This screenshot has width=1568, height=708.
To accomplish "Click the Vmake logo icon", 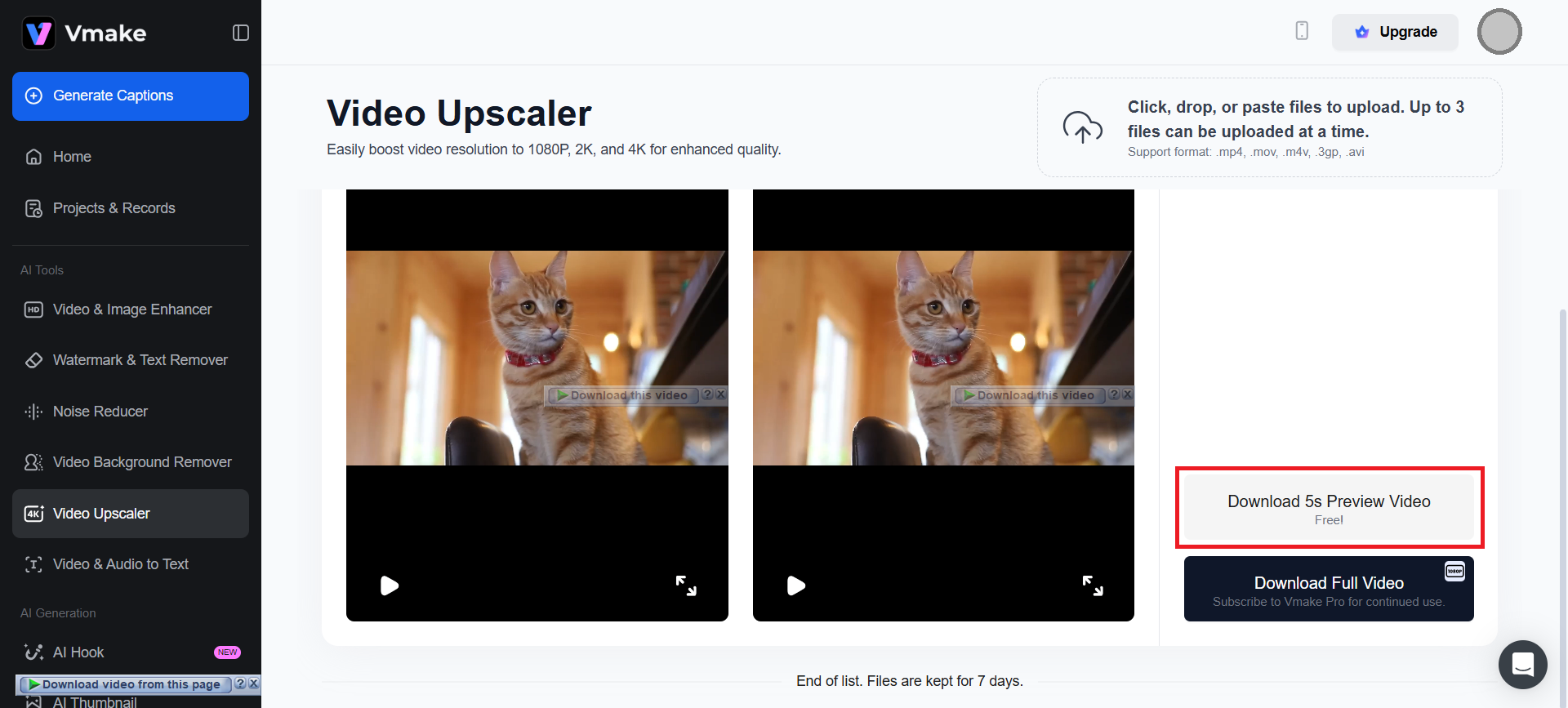I will coord(38,33).
